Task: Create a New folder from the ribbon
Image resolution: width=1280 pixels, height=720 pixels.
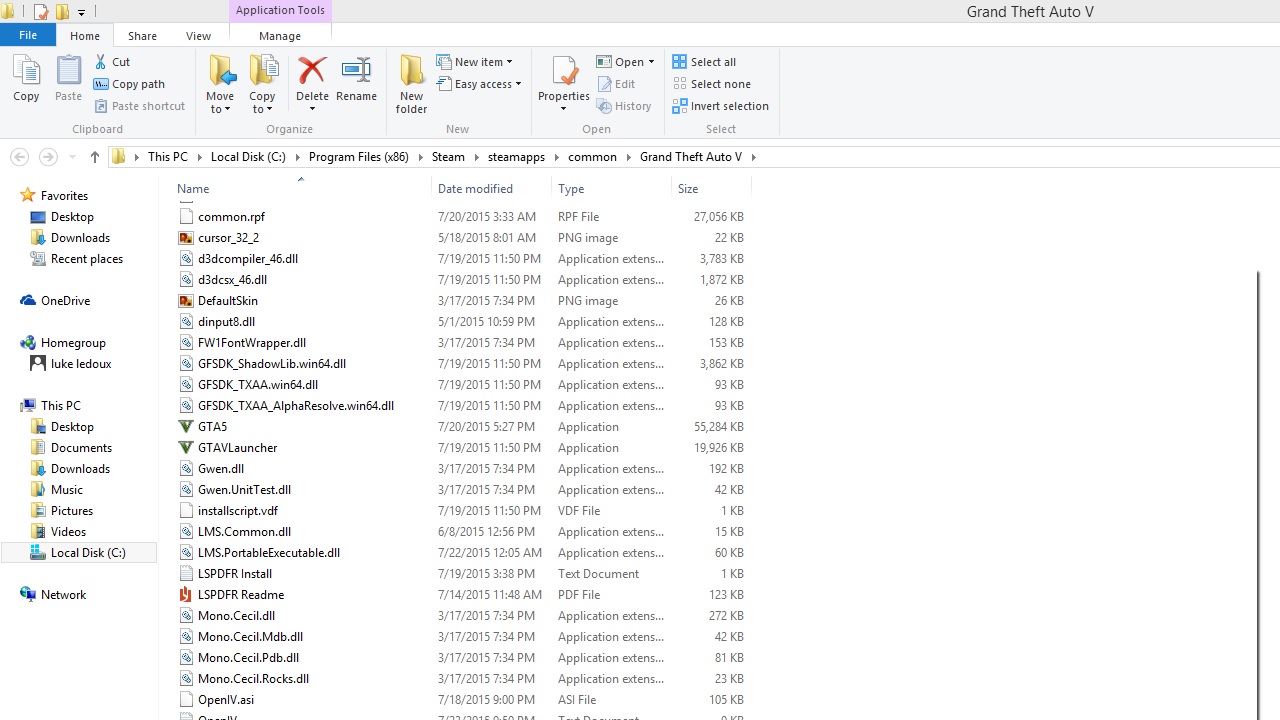Action: click(411, 83)
